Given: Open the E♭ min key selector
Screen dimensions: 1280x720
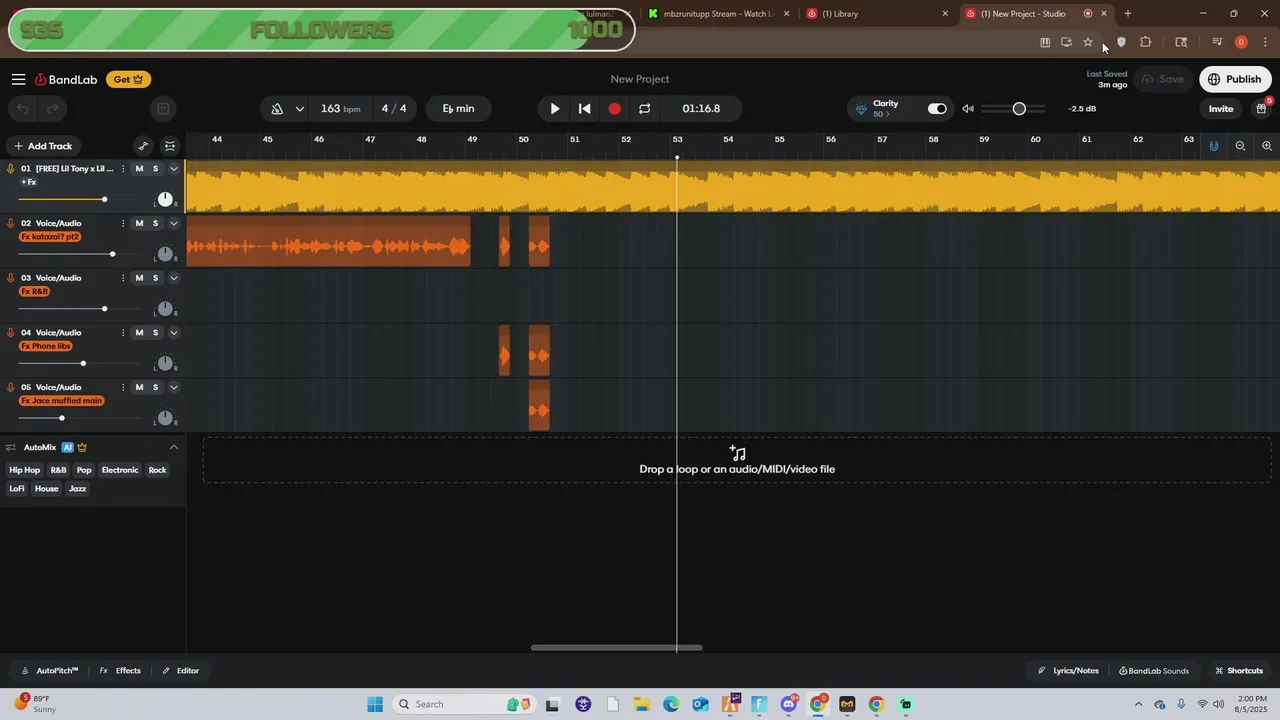Looking at the screenshot, I should point(458,109).
